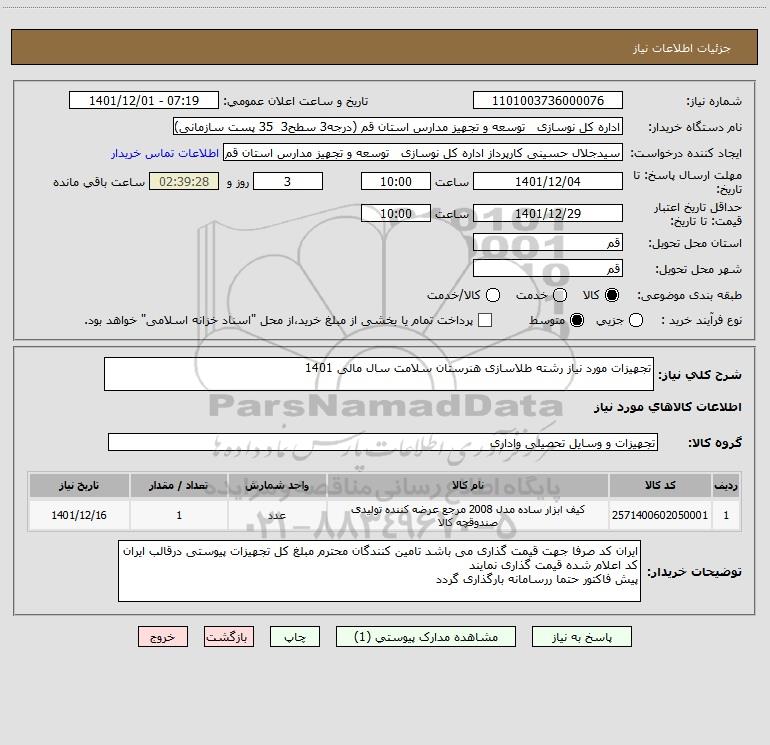Click the response deadline hour 10:00 field
770x745 pixels.
[x=396, y=181]
